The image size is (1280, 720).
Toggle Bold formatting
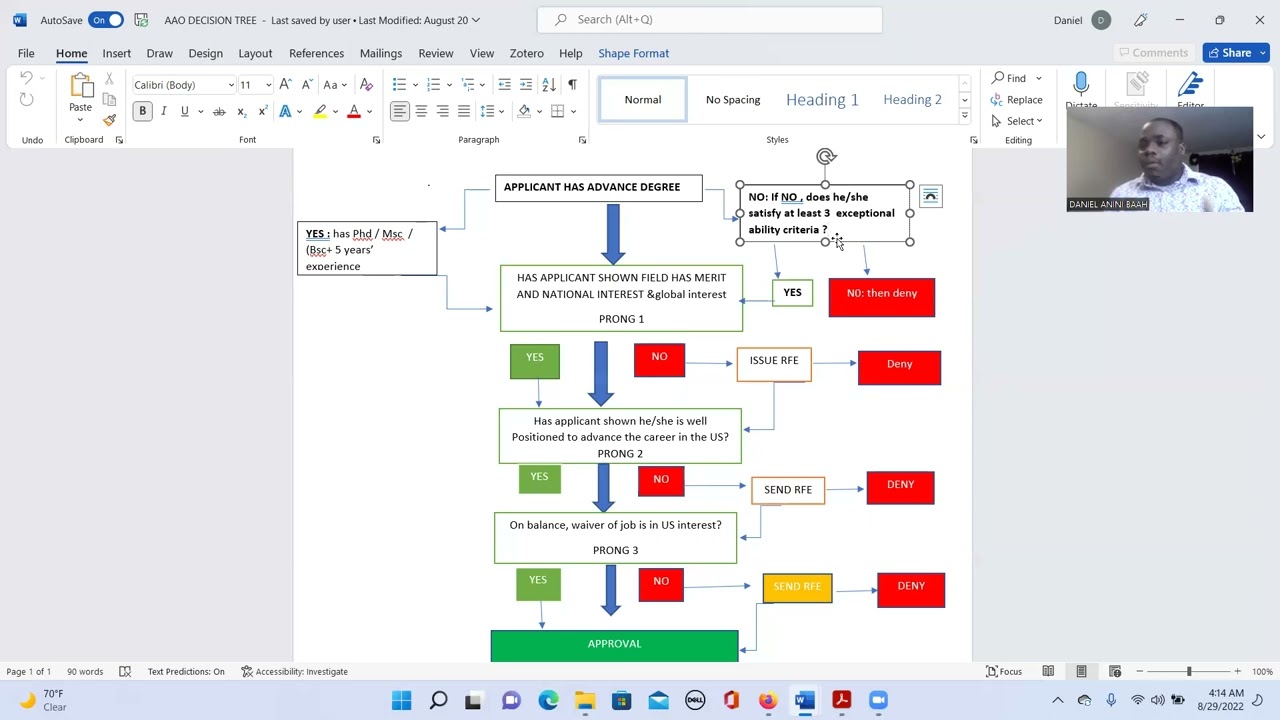(142, 111)
